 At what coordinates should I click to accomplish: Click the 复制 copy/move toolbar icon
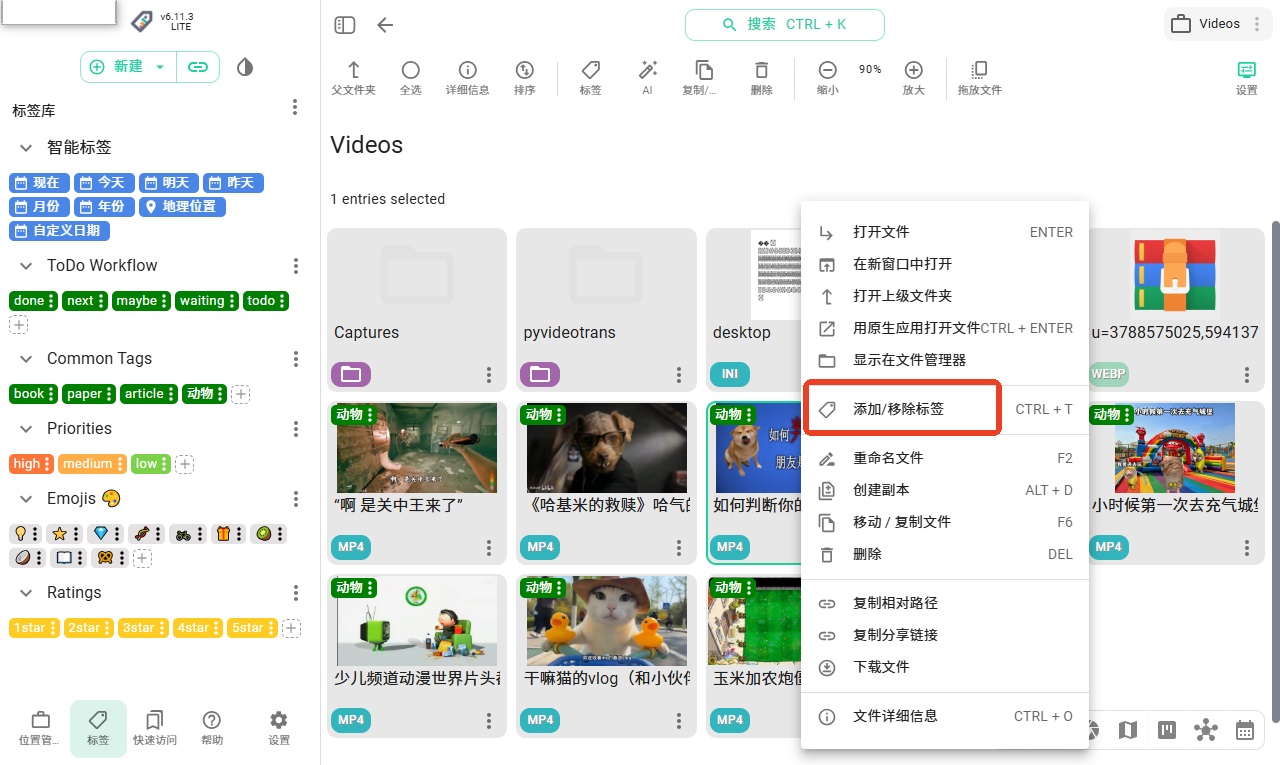[704, 78]
